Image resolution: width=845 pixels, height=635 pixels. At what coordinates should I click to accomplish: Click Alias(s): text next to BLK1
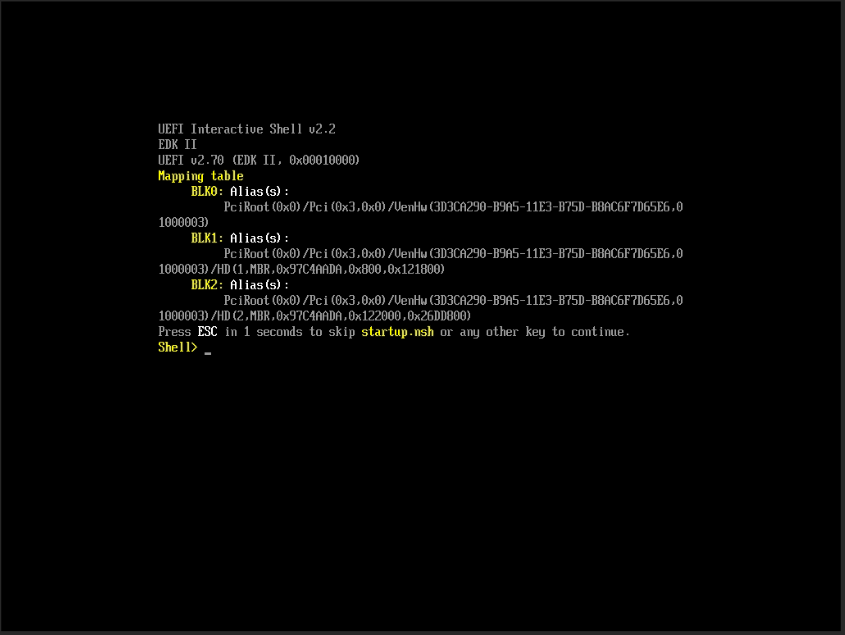click(259, 239)
